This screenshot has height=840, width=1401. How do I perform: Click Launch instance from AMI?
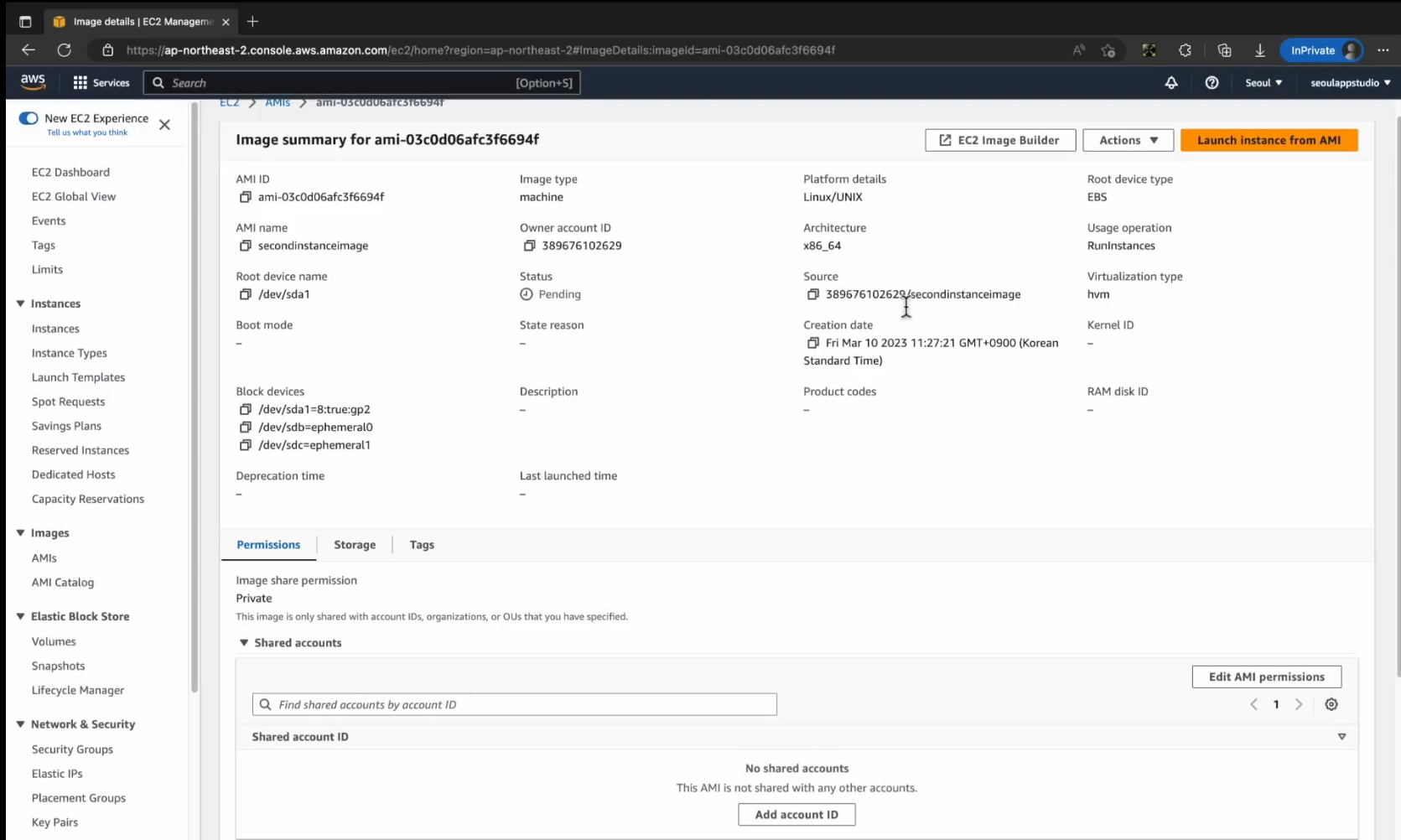(1269, 140)
